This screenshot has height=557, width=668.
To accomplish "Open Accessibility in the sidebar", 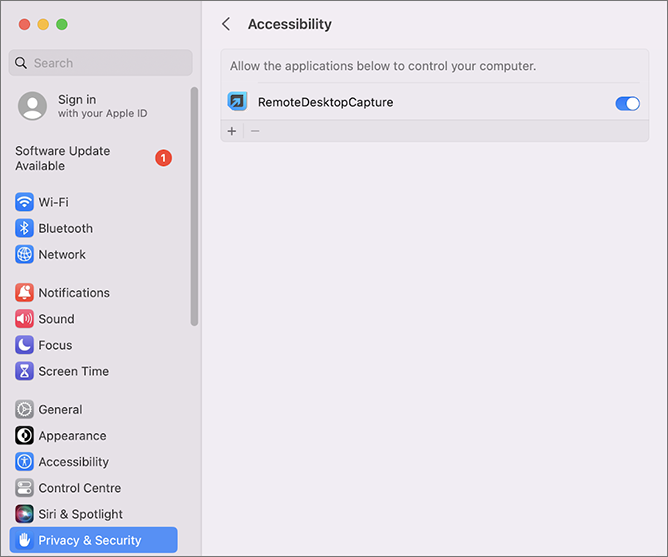I will 73,462.
